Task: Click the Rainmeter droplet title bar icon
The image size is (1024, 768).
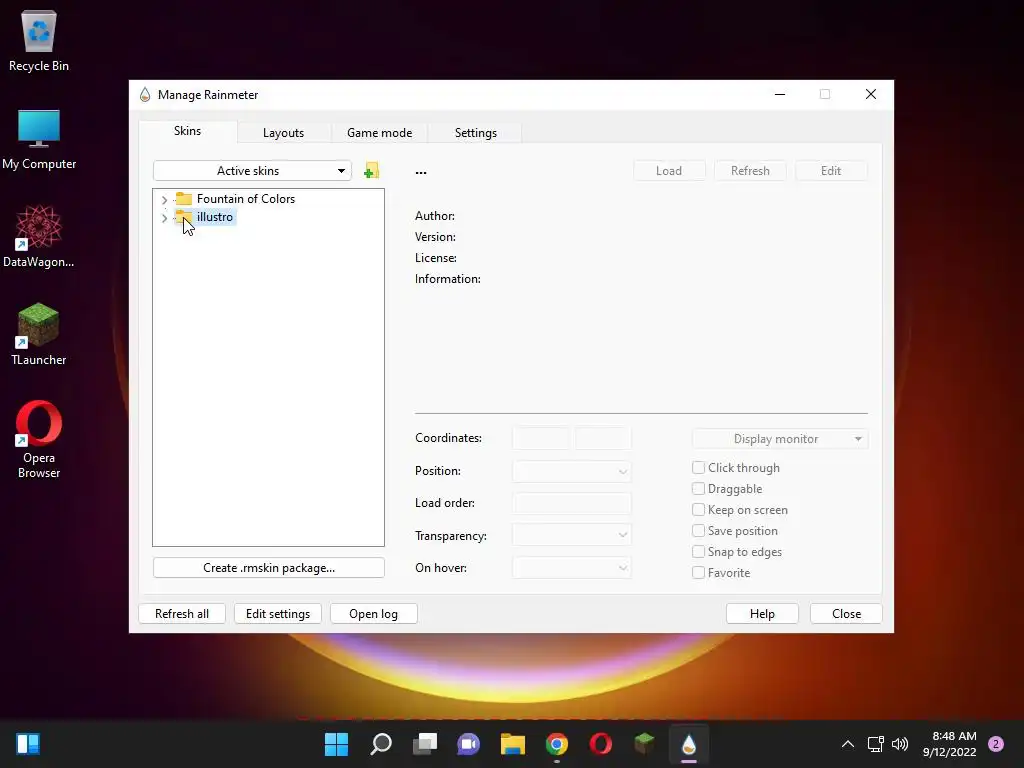Action: pos(145,95)
